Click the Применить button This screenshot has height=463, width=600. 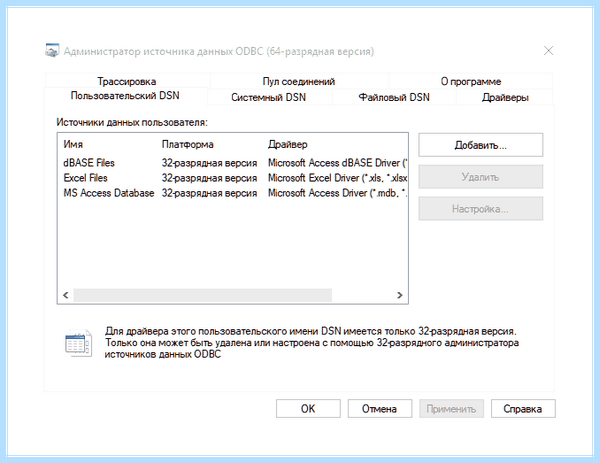(x=452, y=409)
